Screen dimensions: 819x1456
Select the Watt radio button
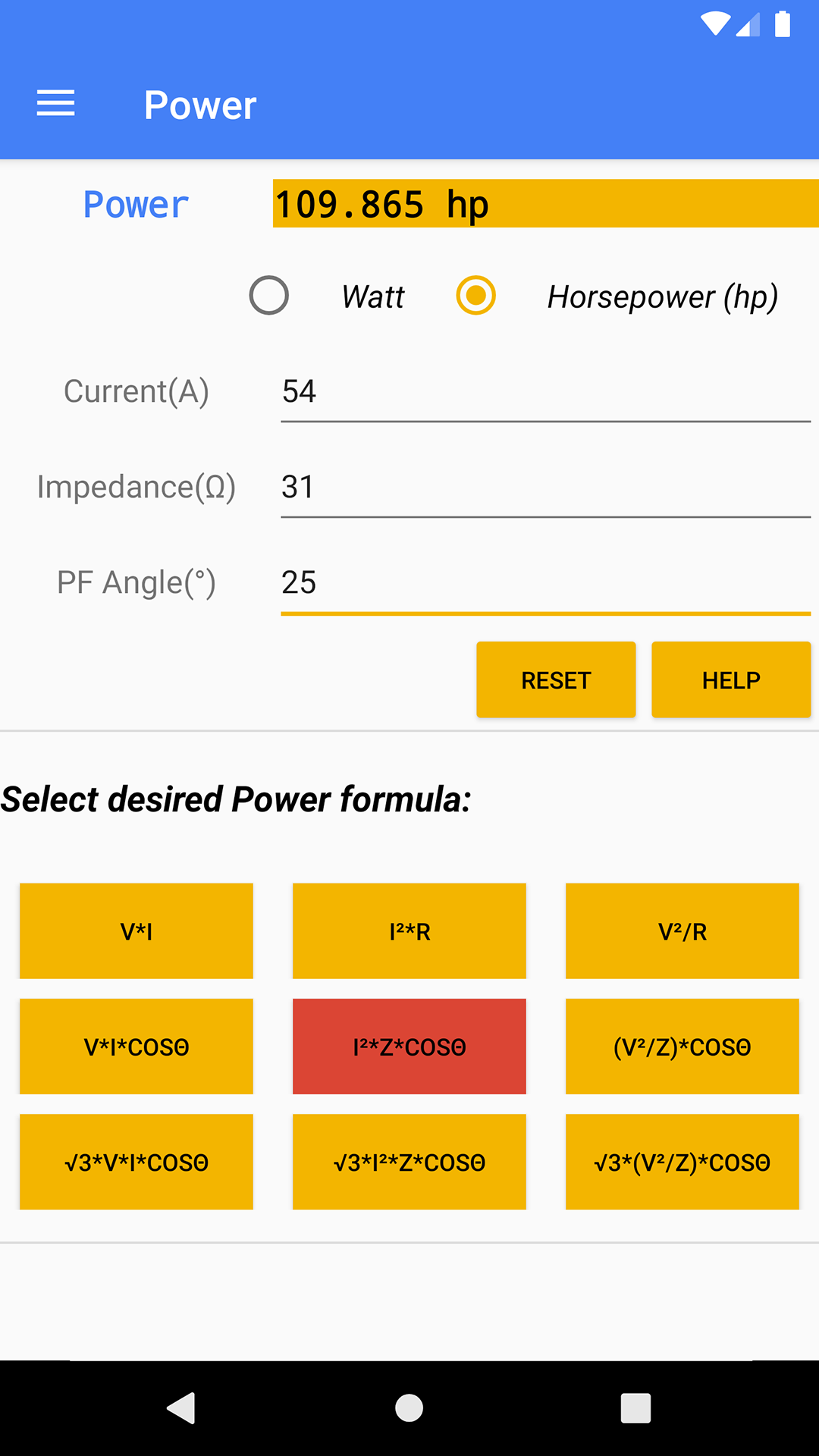pyautogui.click(x=268, y=297)
